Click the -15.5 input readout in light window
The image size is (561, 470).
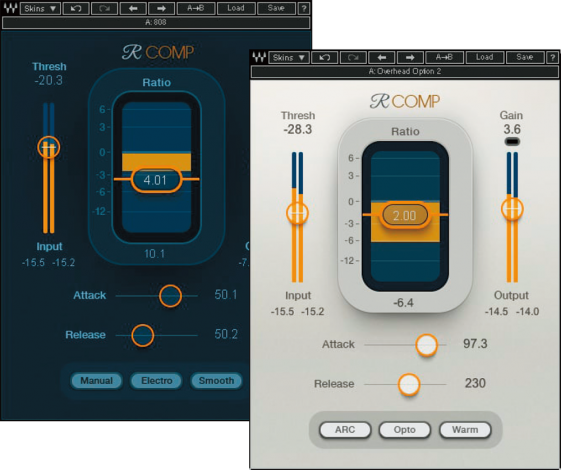(x=282, y=312)
